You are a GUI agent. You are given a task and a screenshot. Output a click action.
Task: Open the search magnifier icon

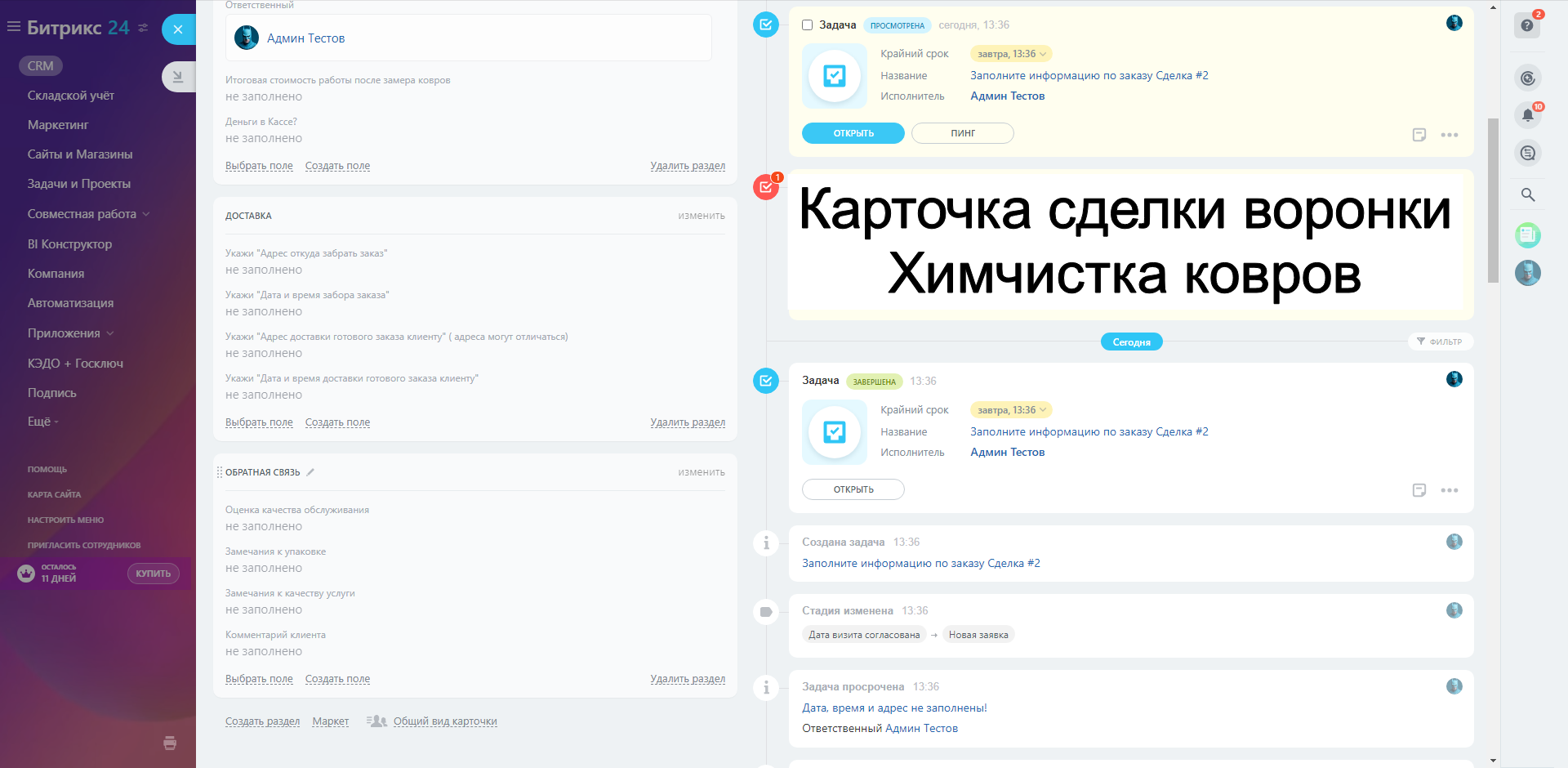1528,194
